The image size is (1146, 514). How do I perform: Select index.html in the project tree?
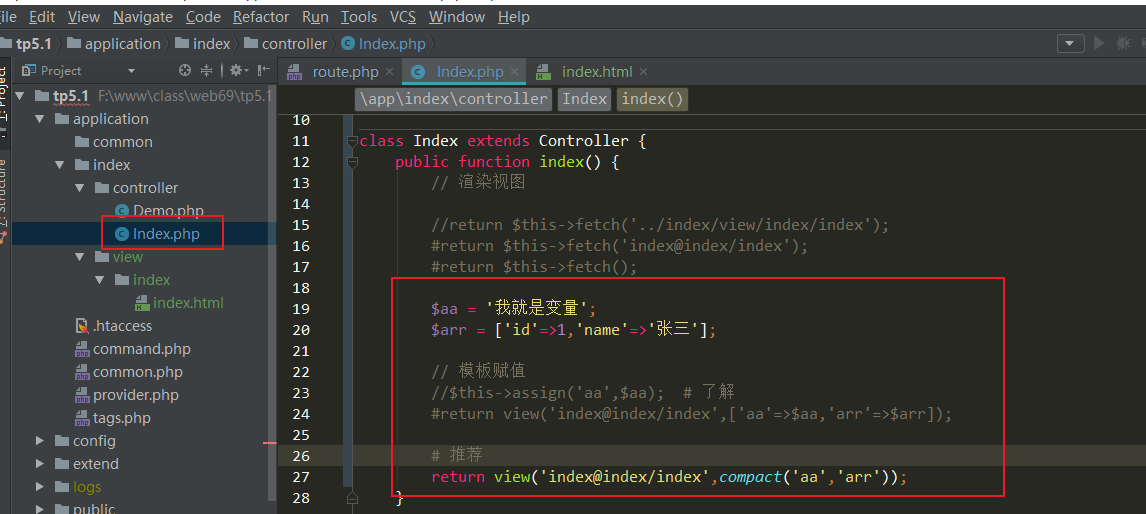[180, 303]
